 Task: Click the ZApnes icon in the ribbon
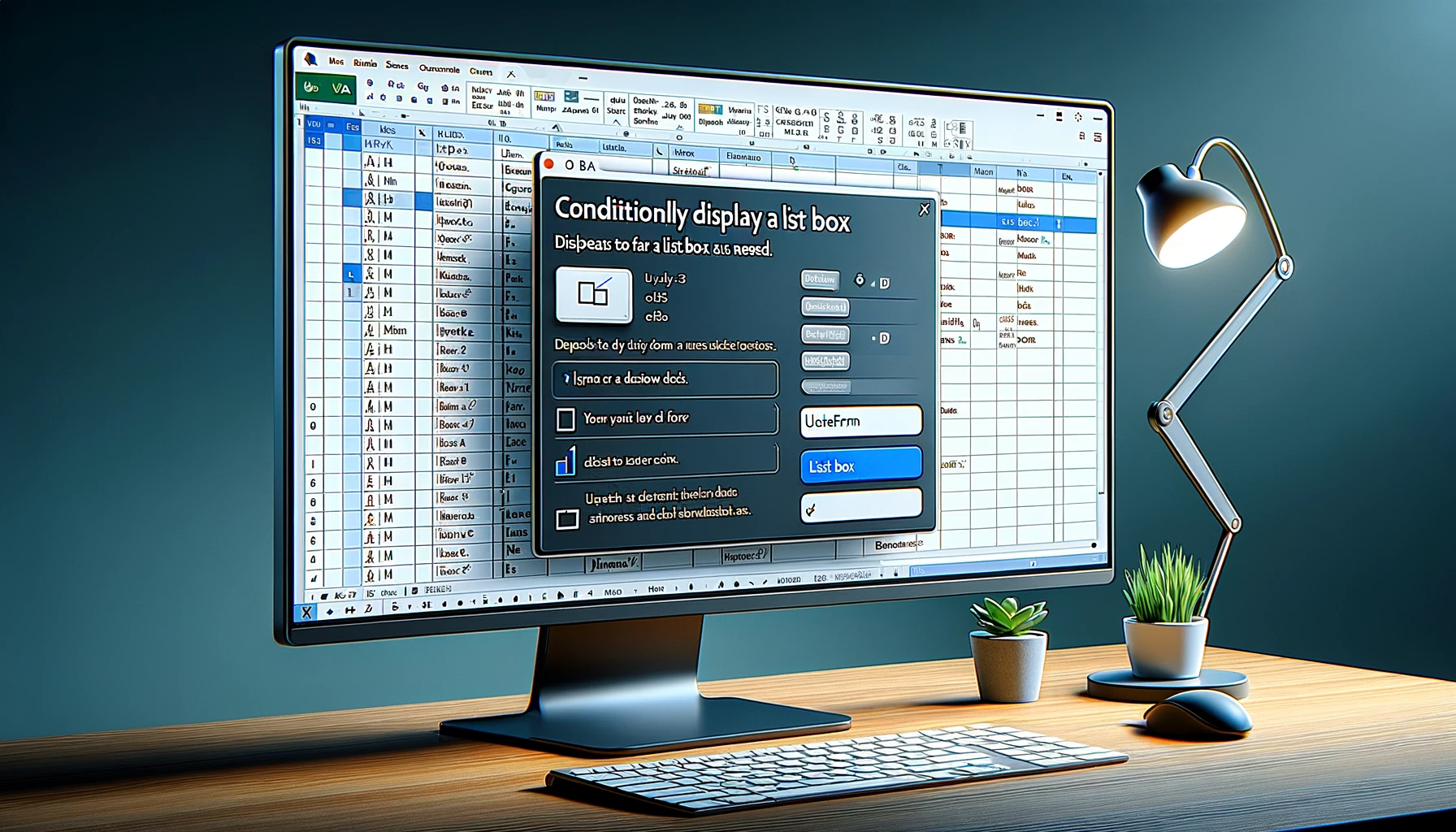point(570,97)
